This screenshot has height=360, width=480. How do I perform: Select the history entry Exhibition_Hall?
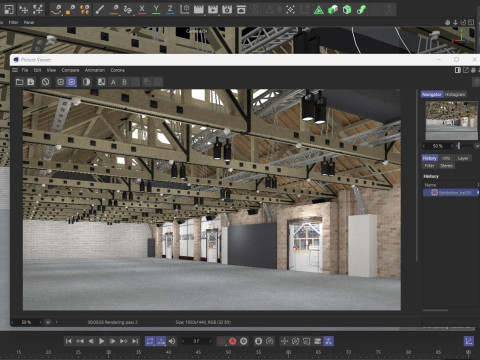pos(451,193)
